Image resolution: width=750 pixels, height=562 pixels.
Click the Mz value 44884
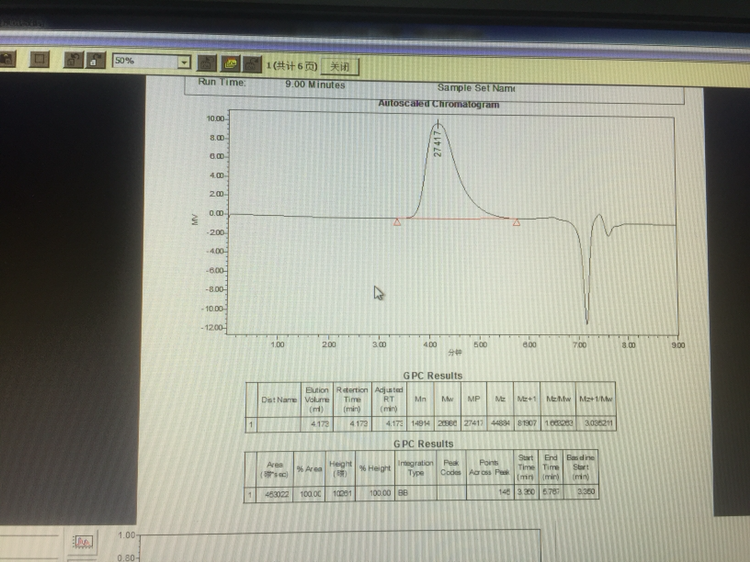(500, 423)
